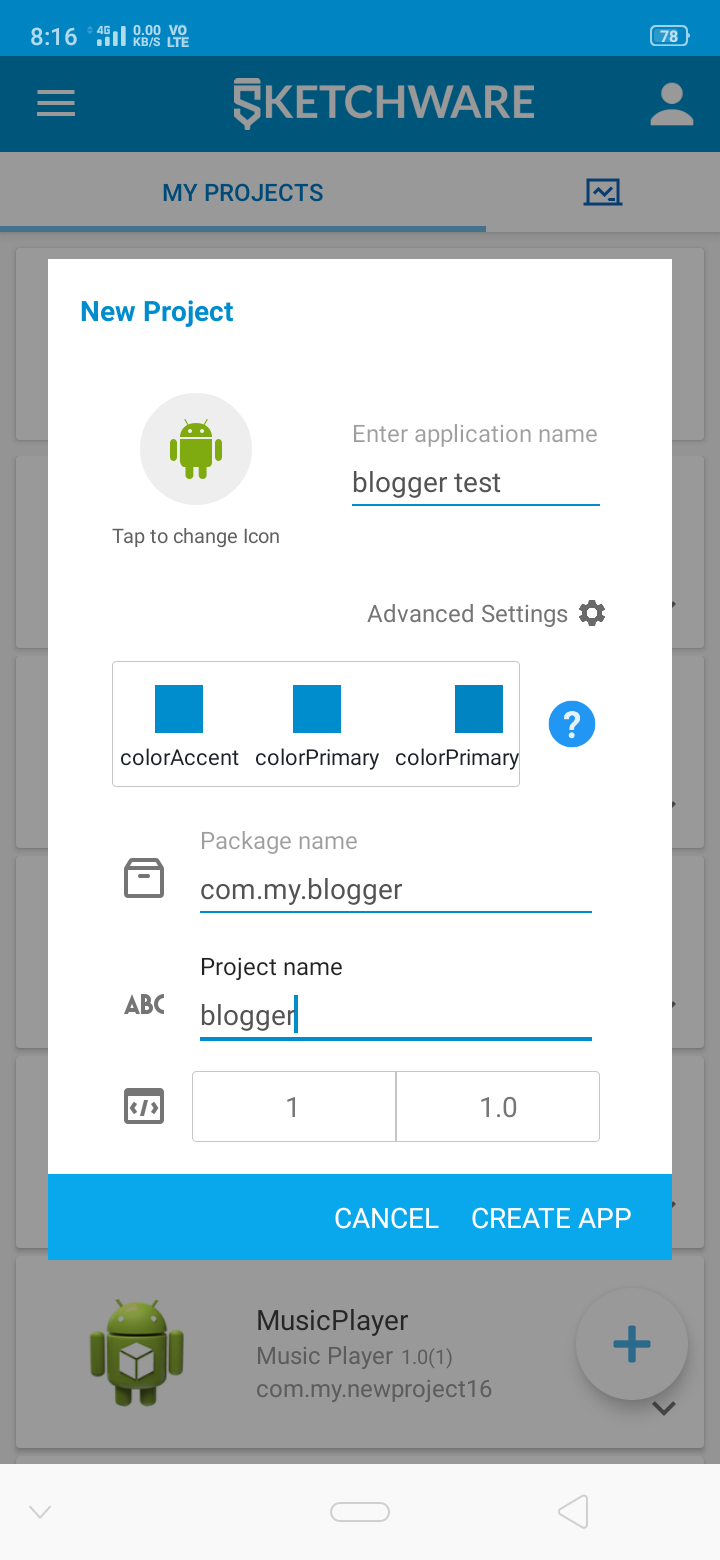Edit the Package name field

(x=395, y=890)
